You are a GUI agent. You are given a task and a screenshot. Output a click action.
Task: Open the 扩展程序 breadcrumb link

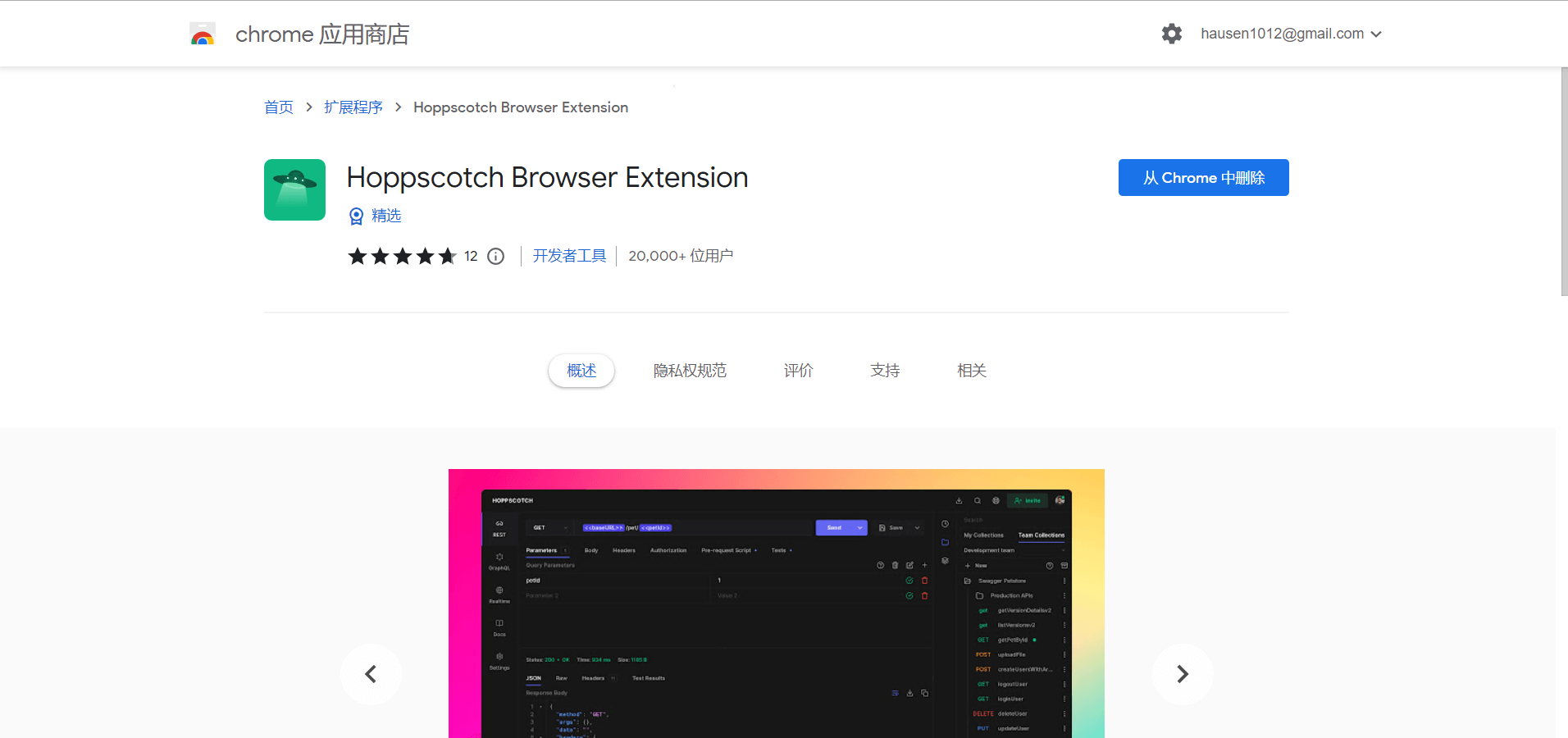tap(353, 107)
